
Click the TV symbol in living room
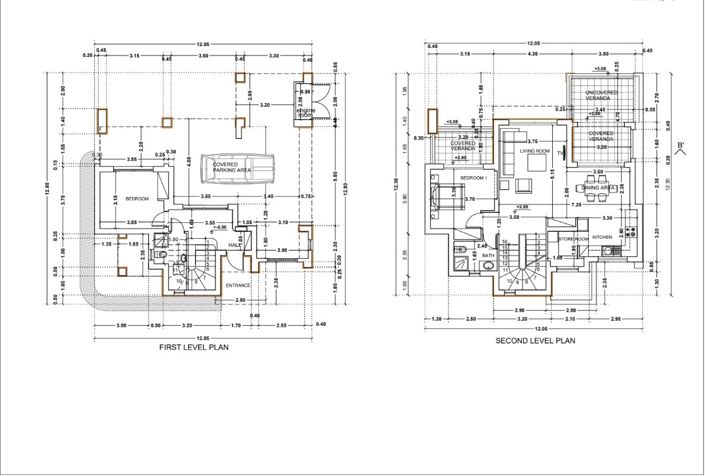tap(561, 152)
